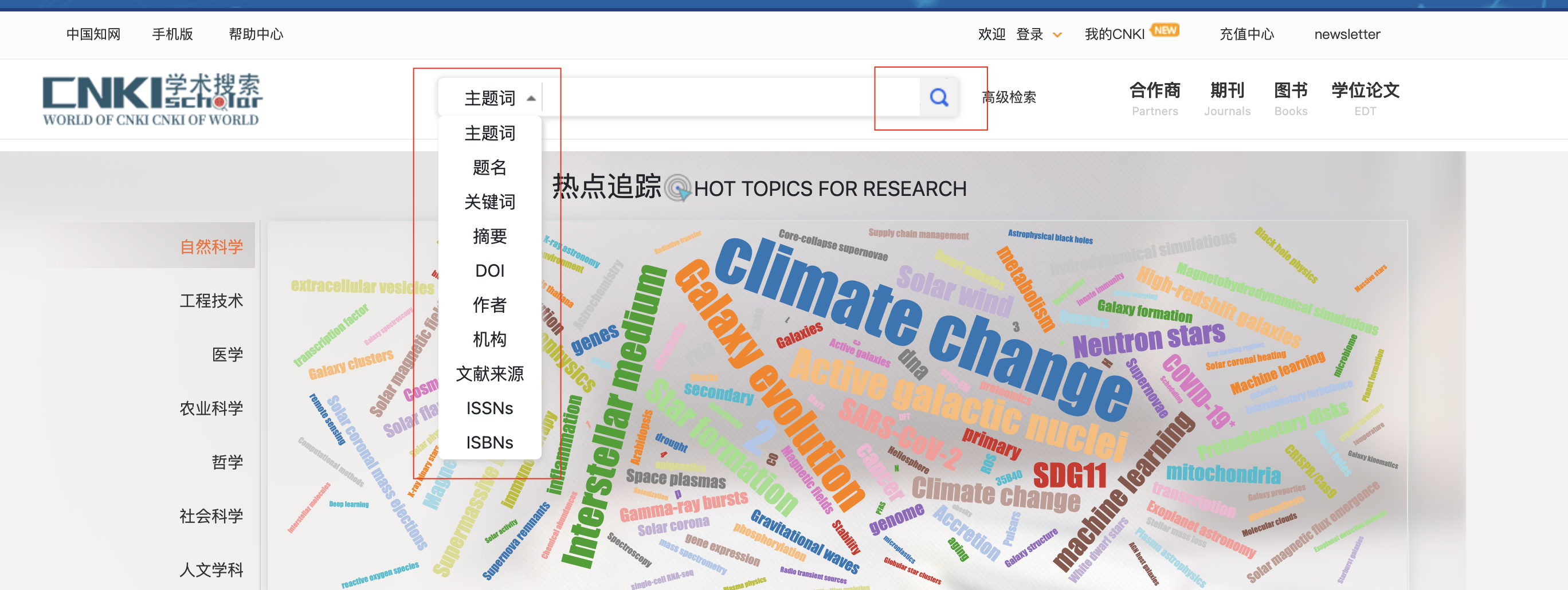Viewport: 1568px width, 590px height.
Task: Open 帮助中心 help center
Action: pos(256,35)
